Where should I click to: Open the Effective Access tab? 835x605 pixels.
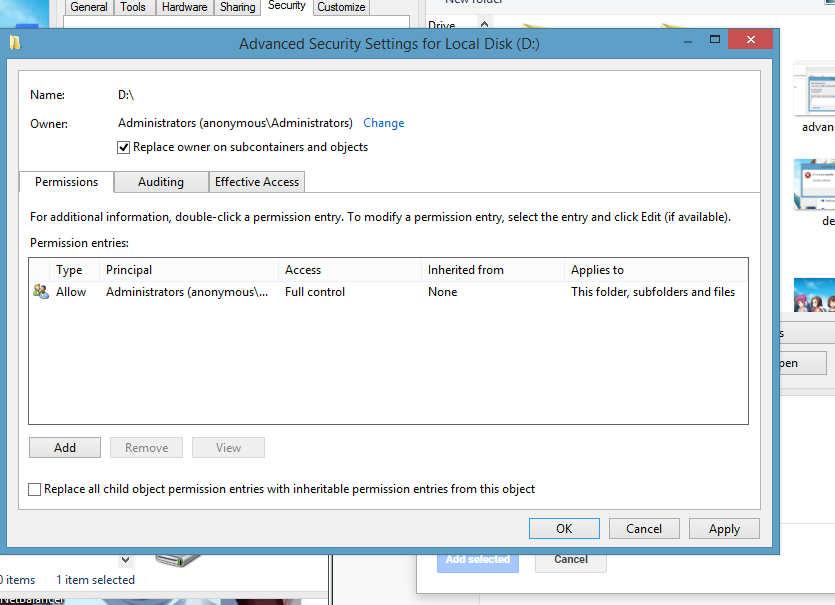(257, 182)
